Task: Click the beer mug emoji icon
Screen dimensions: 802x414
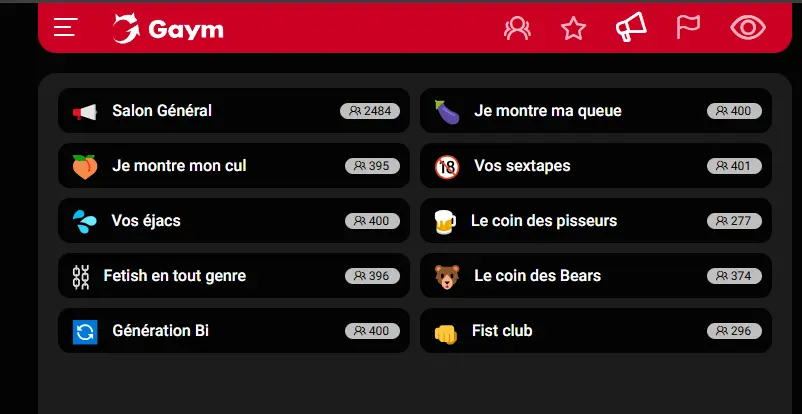Action: tap(445, 221)
